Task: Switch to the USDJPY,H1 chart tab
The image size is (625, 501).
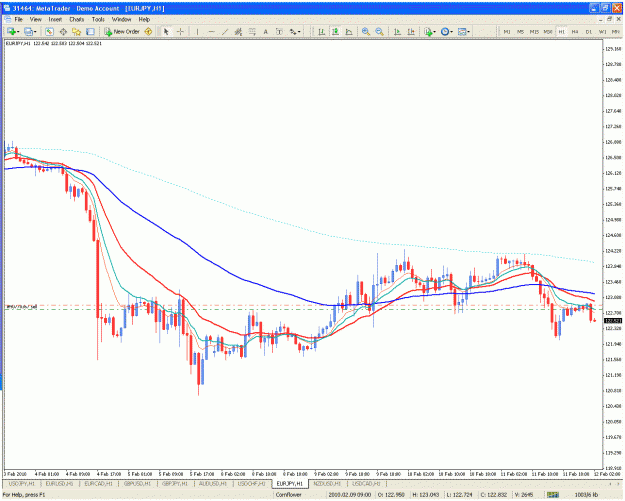Action: [22, 483]
